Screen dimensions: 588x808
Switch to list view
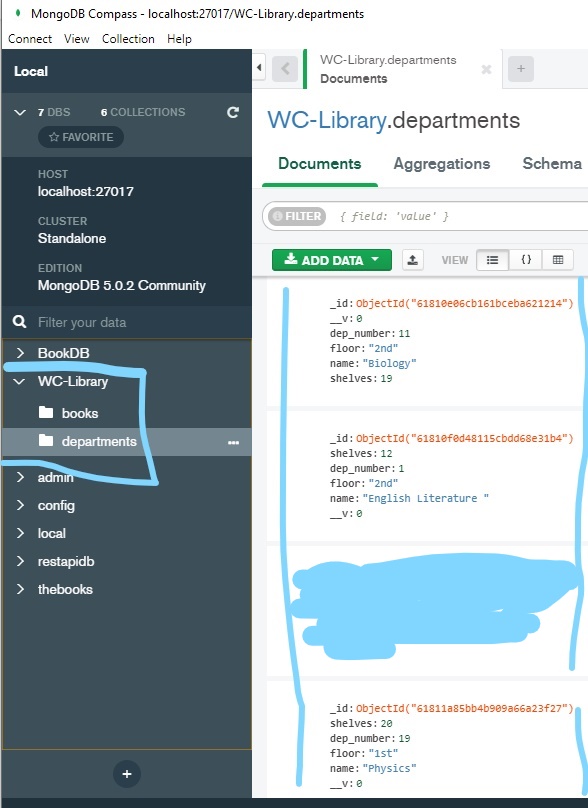click(492, 260)
